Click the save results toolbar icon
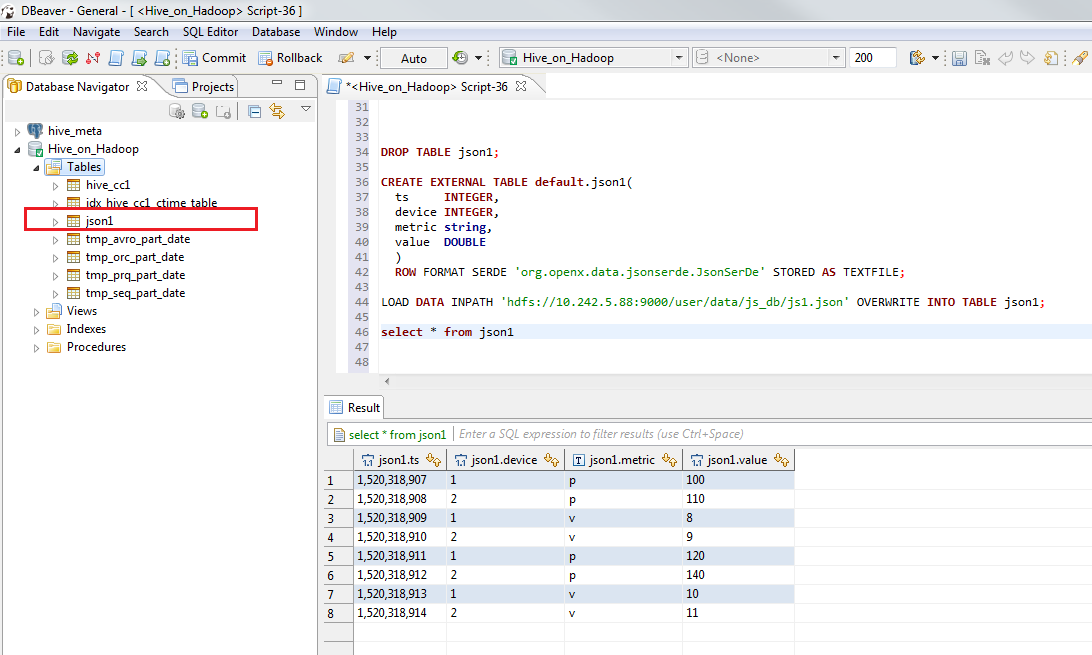This screenshot has height=655, width=1092. [959, 57]
